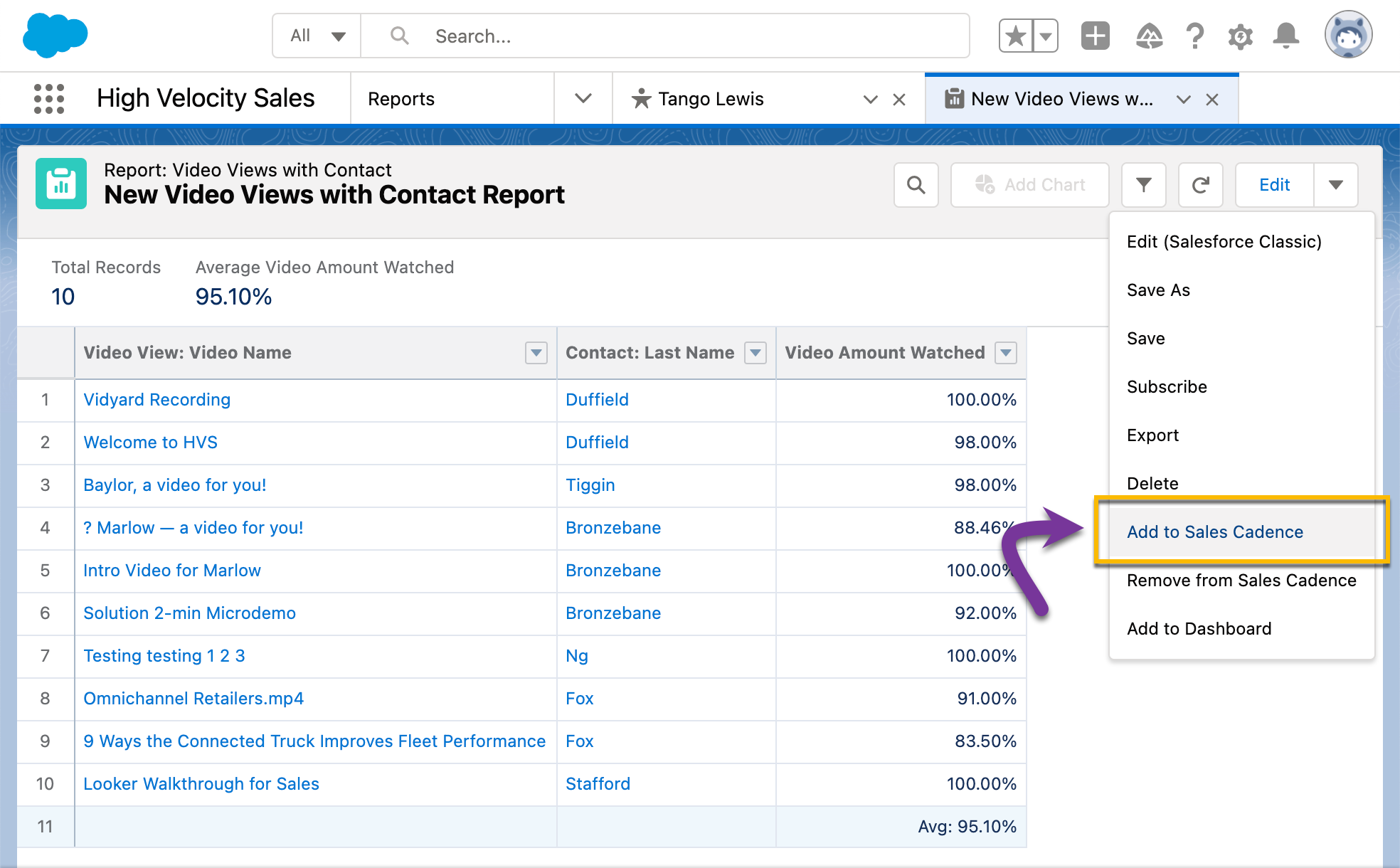Open Omnichannel Retailers.mp4 link
Viewport: 1400px width, 868px height.
(193, 699)
